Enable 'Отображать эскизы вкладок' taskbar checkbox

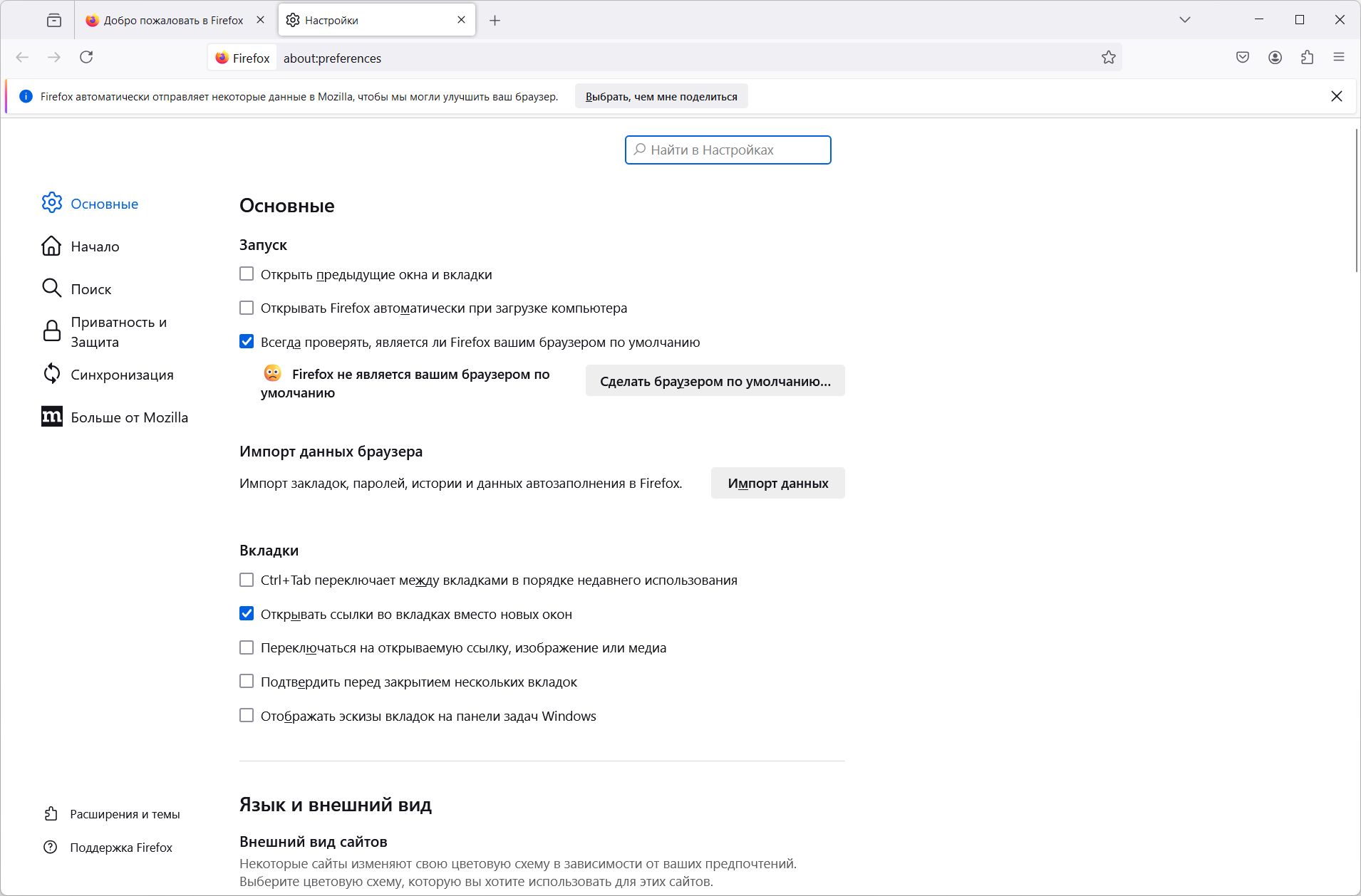pyautogui.click(x=247, y=716)
